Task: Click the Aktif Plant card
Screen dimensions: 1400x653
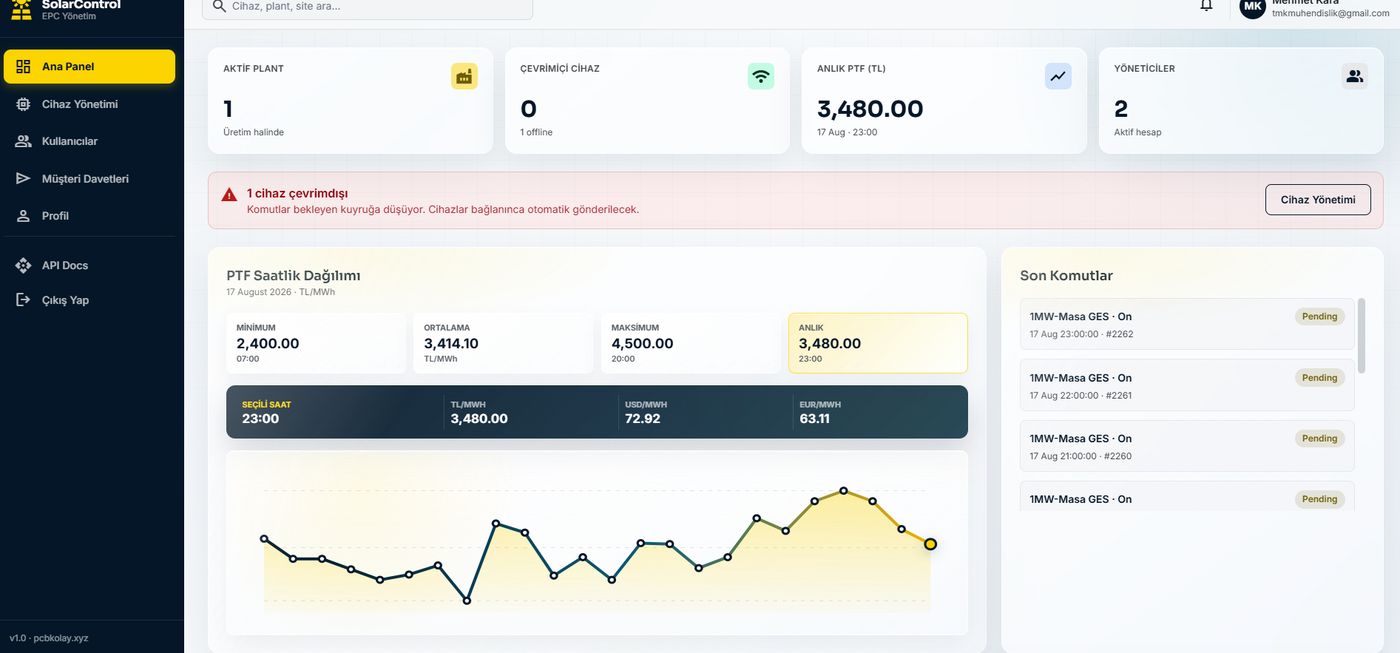Action: point(350,100)
